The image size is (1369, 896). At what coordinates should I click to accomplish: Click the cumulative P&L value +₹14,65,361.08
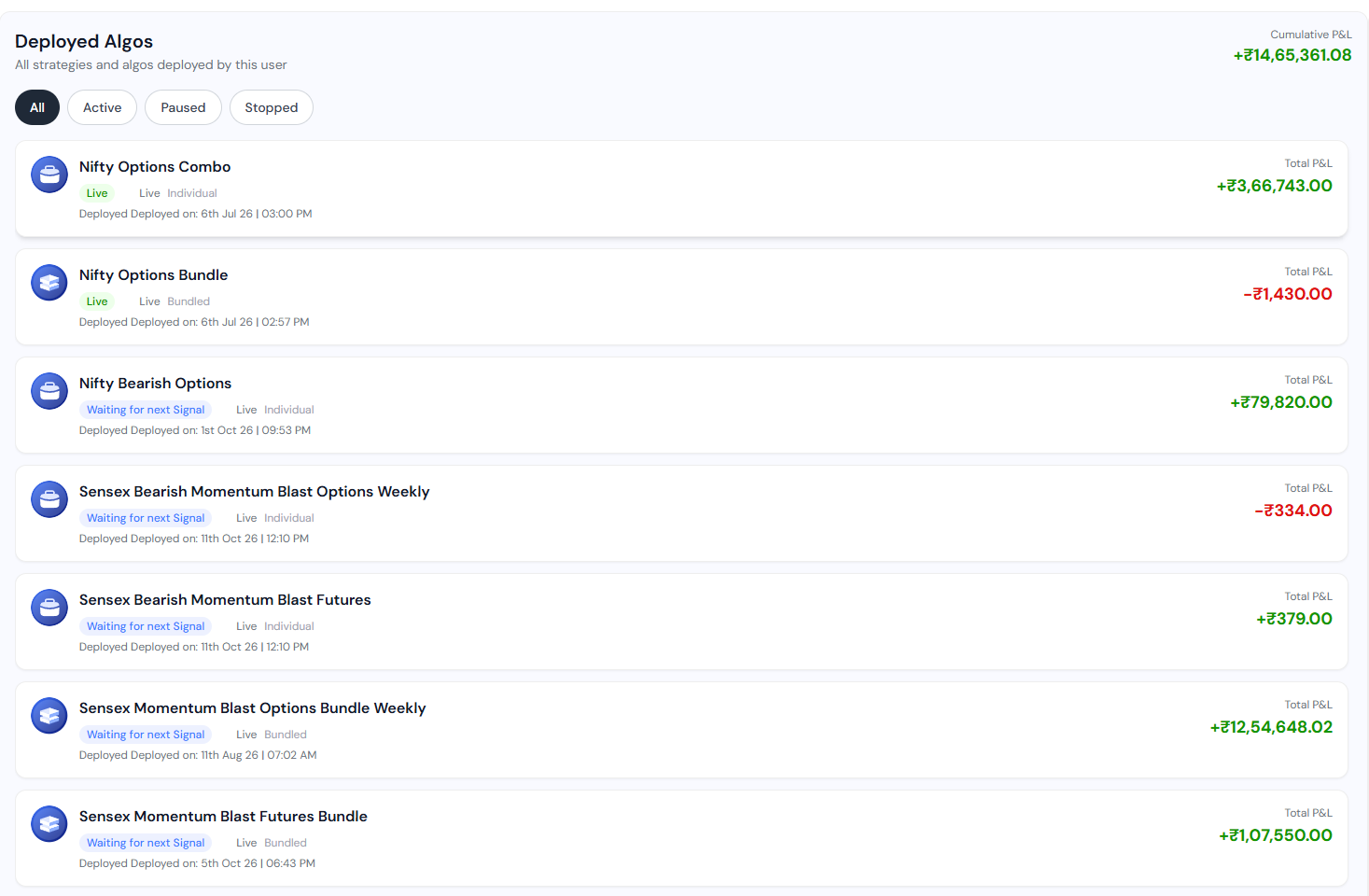pos(1292,55)
